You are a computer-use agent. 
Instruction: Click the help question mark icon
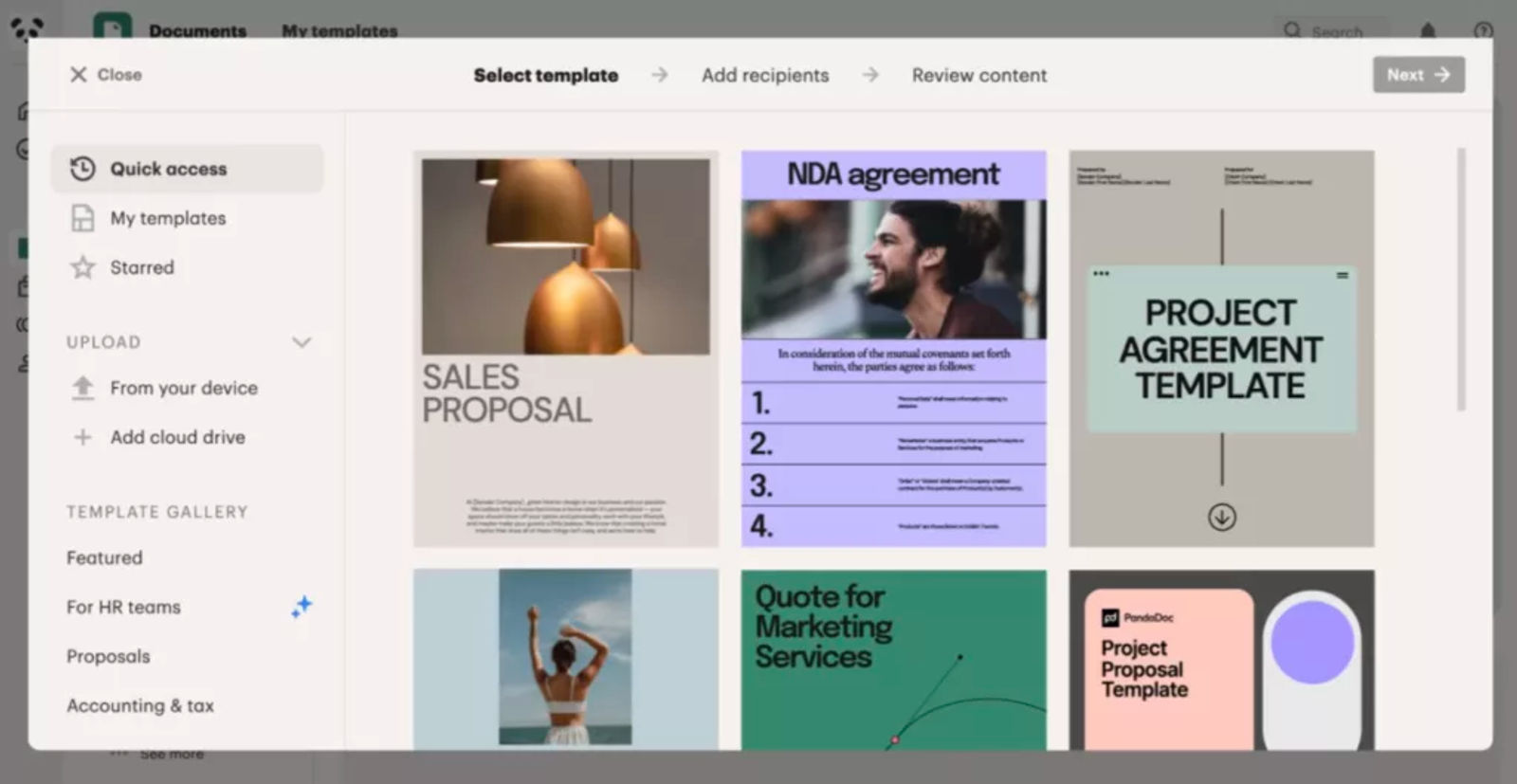(x=1484, y=31)
